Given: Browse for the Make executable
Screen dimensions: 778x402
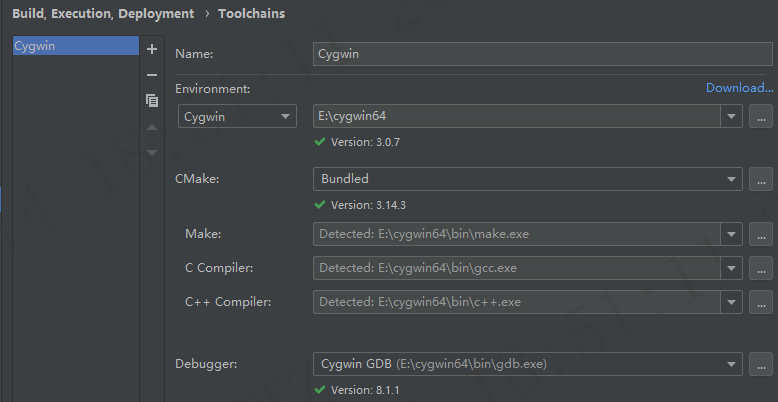Looking at the screenshot, I should pos(761,234).
